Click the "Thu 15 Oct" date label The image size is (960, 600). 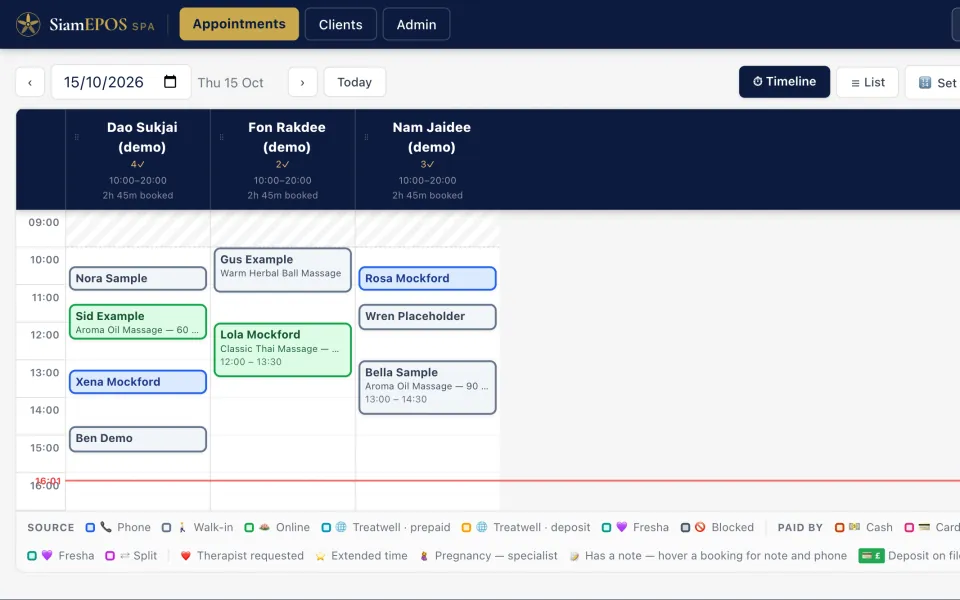230,83
